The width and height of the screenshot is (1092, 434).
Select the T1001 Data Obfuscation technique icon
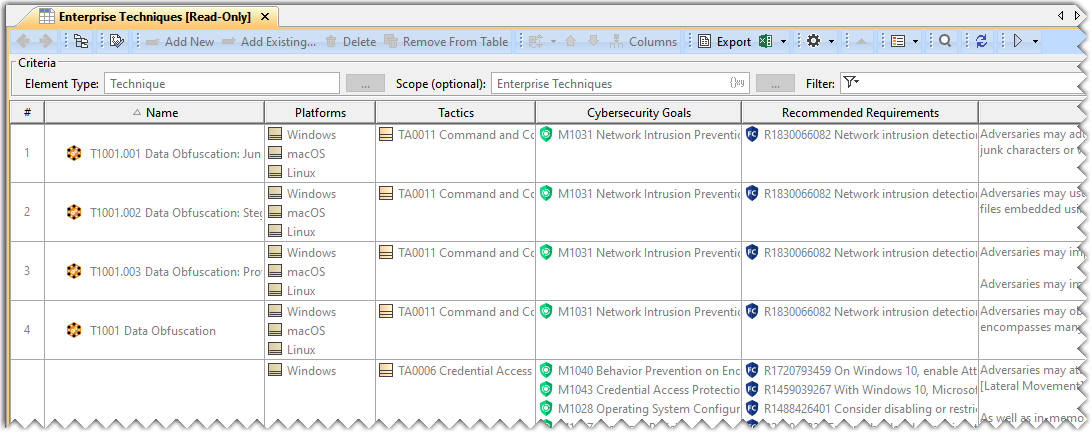pyautogui.click(x=74, y=331)
